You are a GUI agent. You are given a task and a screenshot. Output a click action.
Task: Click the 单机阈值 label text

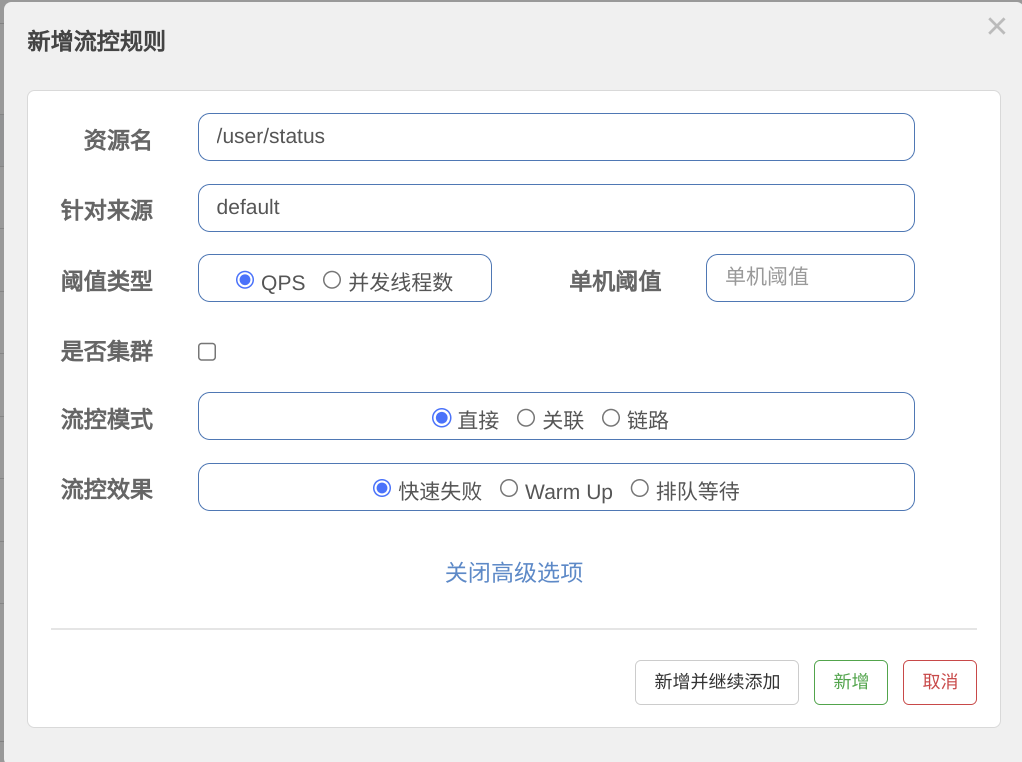(x=615, y=282)
